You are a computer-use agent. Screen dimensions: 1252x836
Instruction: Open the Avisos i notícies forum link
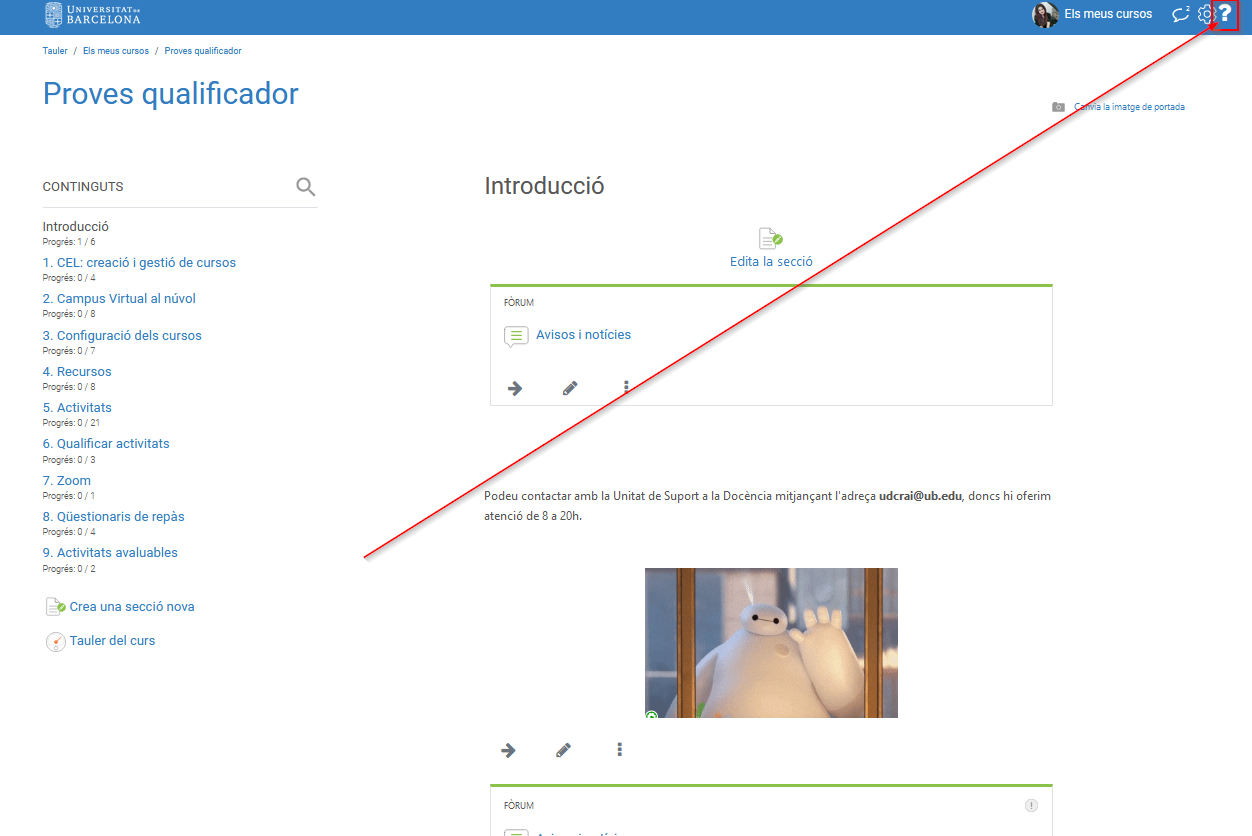583,335
